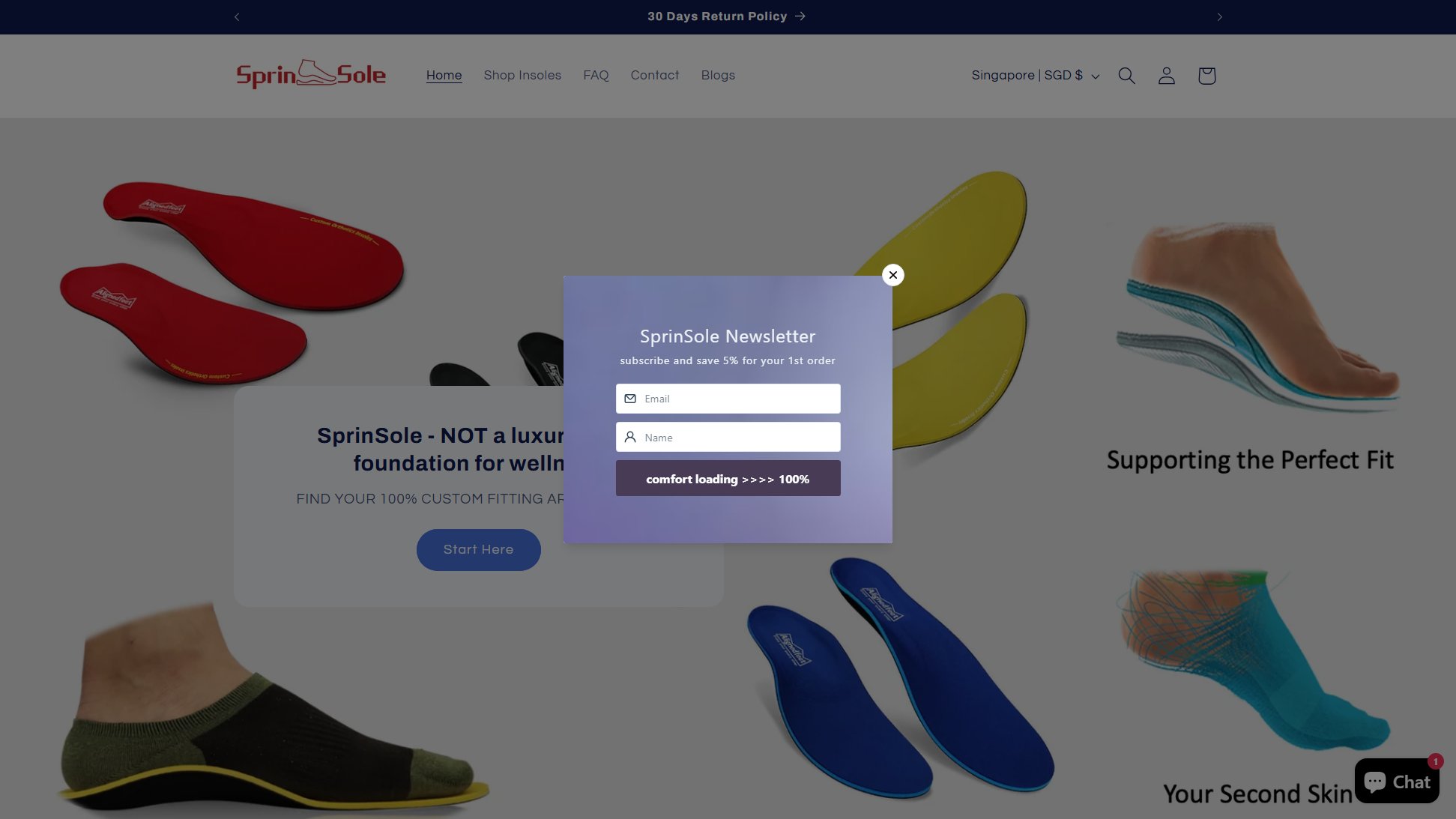Click the SprinSole logo
This screenshot has width=1456, height=819.
311,74
